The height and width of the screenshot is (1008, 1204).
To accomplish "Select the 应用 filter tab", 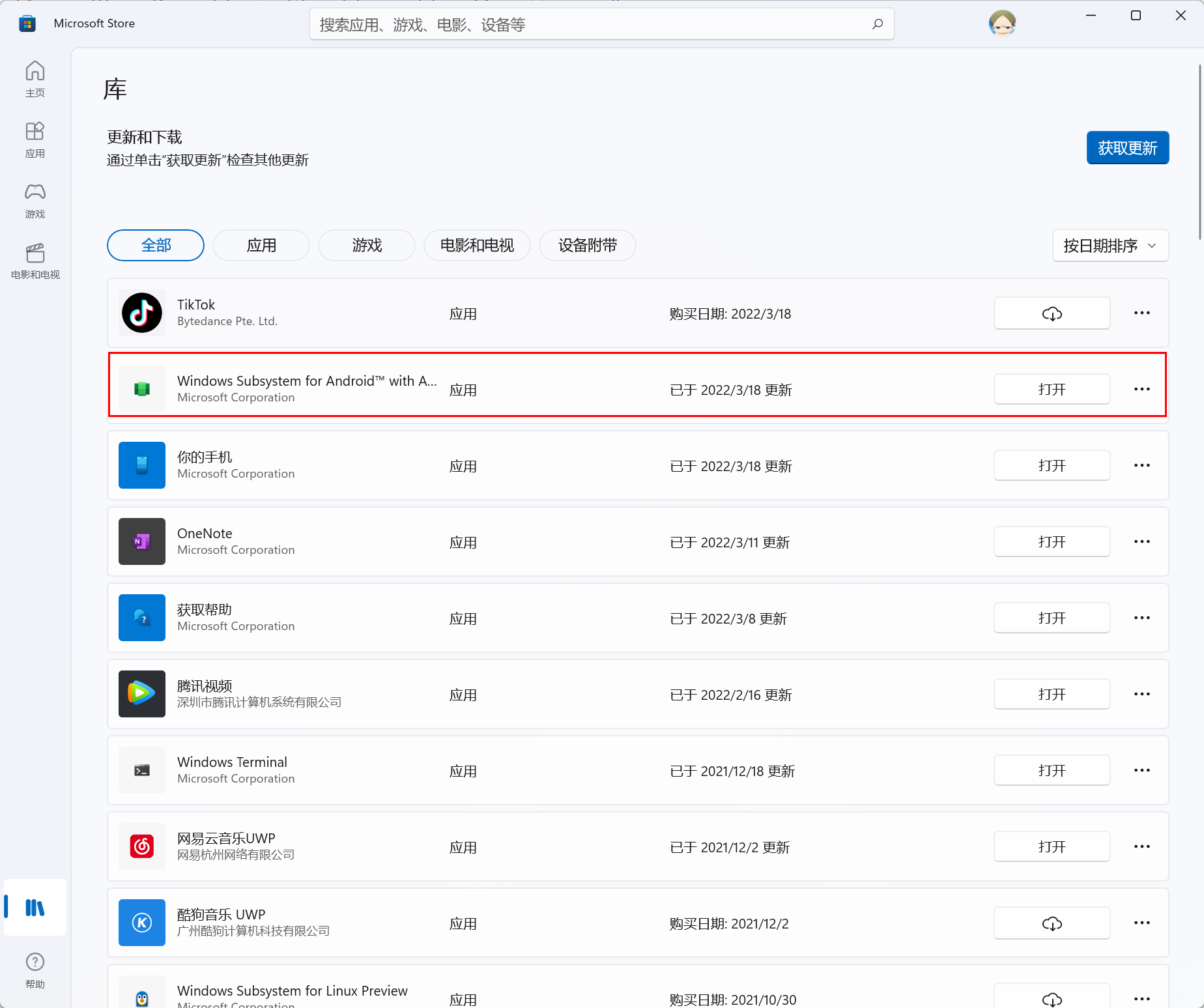I will pos(261,246).
